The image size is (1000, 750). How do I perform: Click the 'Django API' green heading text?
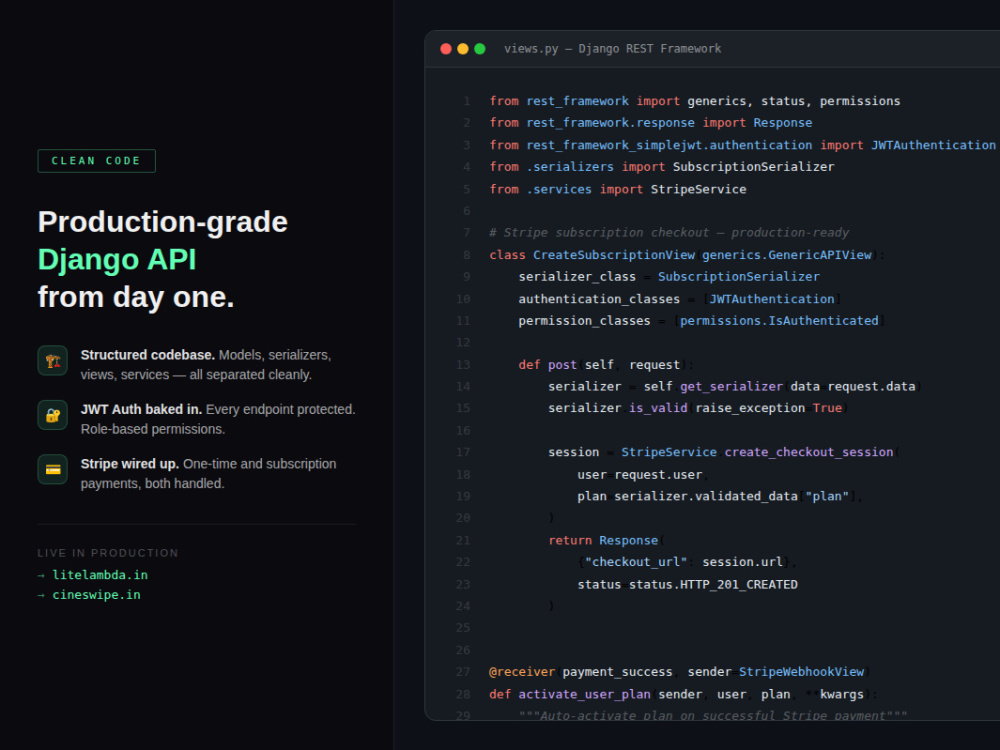coord(117,260)
